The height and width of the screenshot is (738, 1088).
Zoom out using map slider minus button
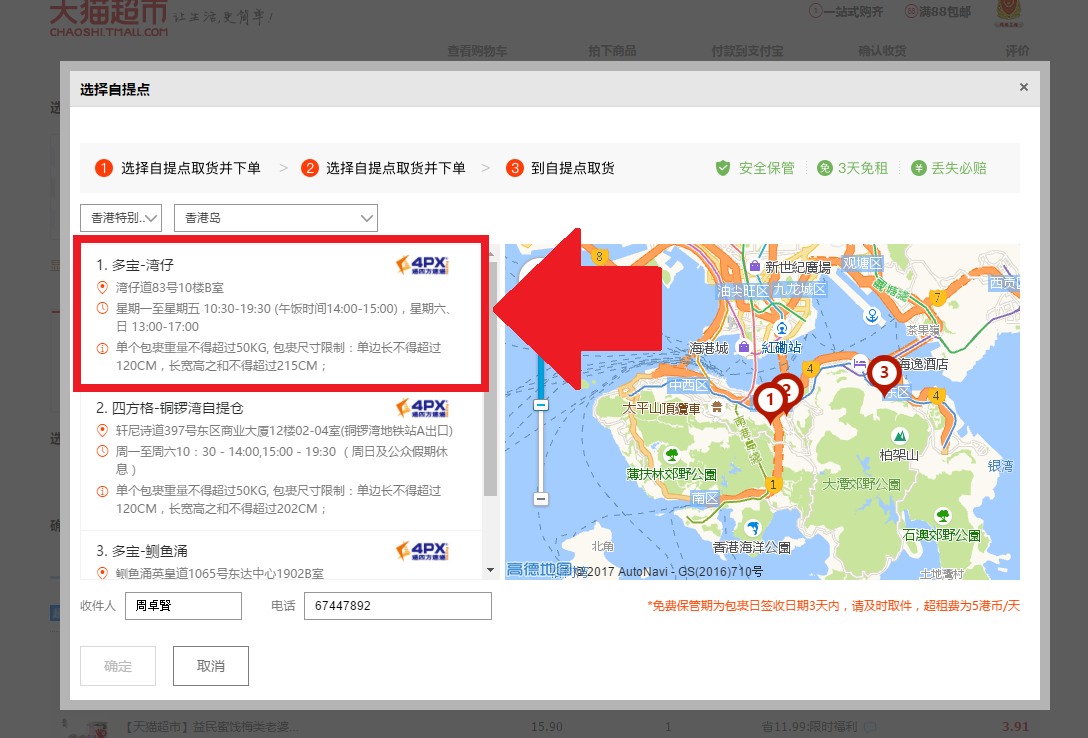pos(541,499)
